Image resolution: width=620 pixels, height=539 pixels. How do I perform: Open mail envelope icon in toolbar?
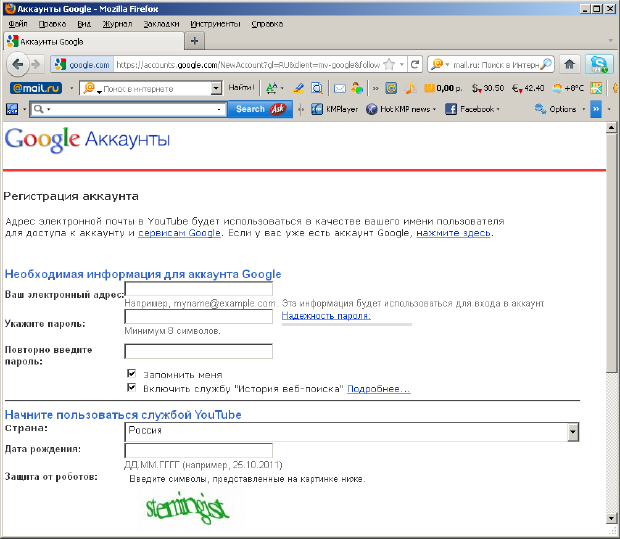[x=340, y=88]
